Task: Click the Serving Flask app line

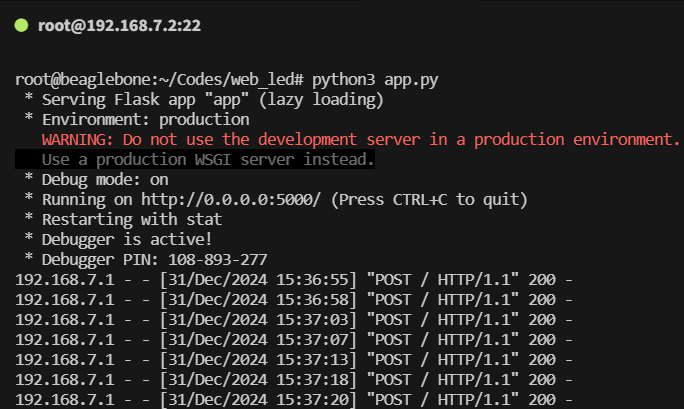Action: [212, 100]
